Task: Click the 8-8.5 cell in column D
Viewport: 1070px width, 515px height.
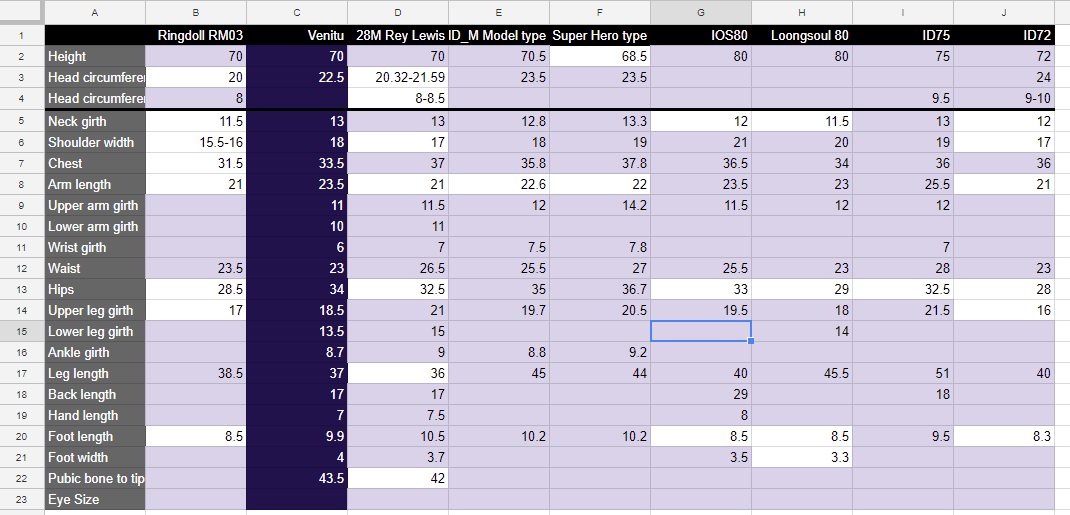Action: (398, 99)
